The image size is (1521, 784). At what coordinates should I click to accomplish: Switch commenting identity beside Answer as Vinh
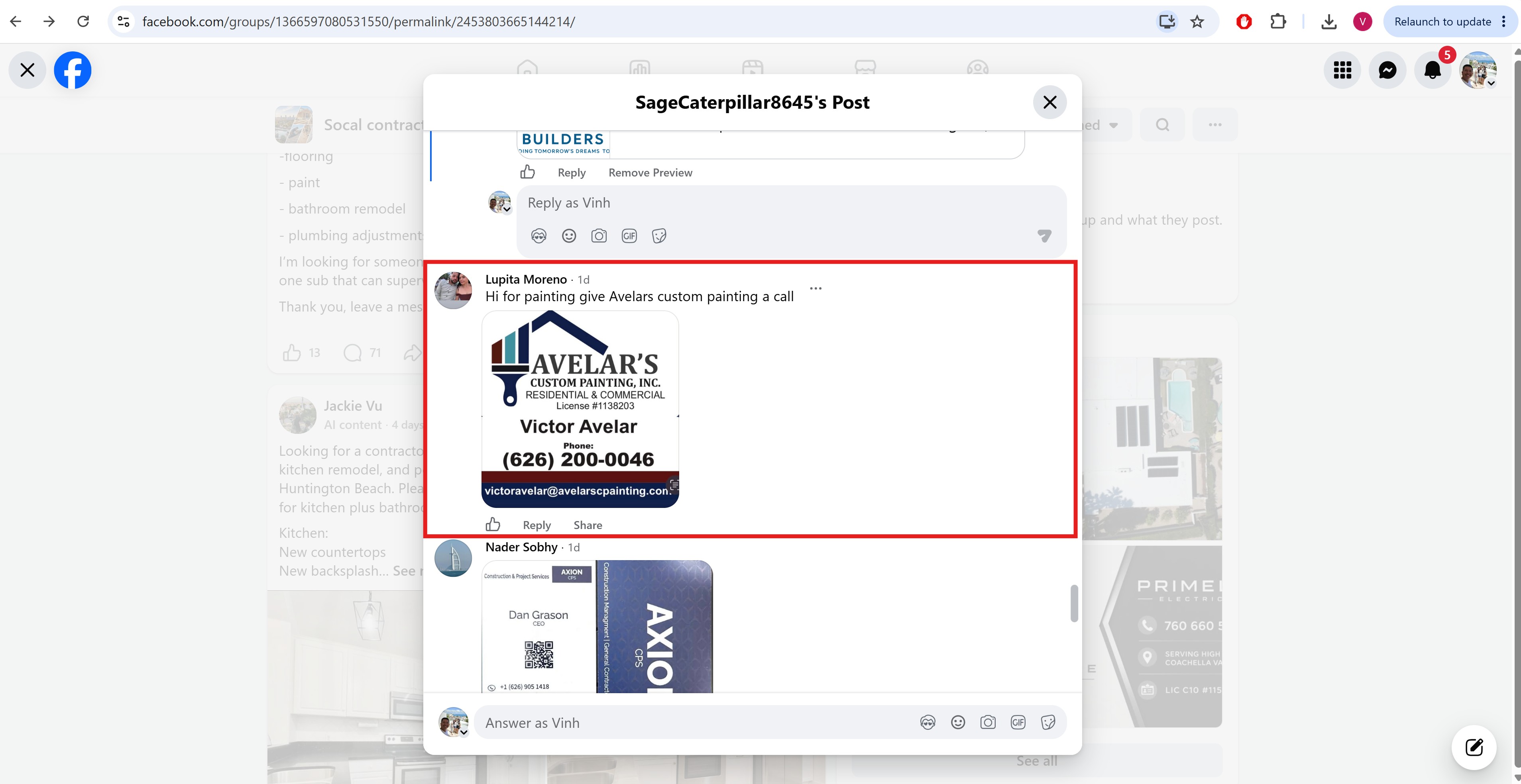[454, 723]
